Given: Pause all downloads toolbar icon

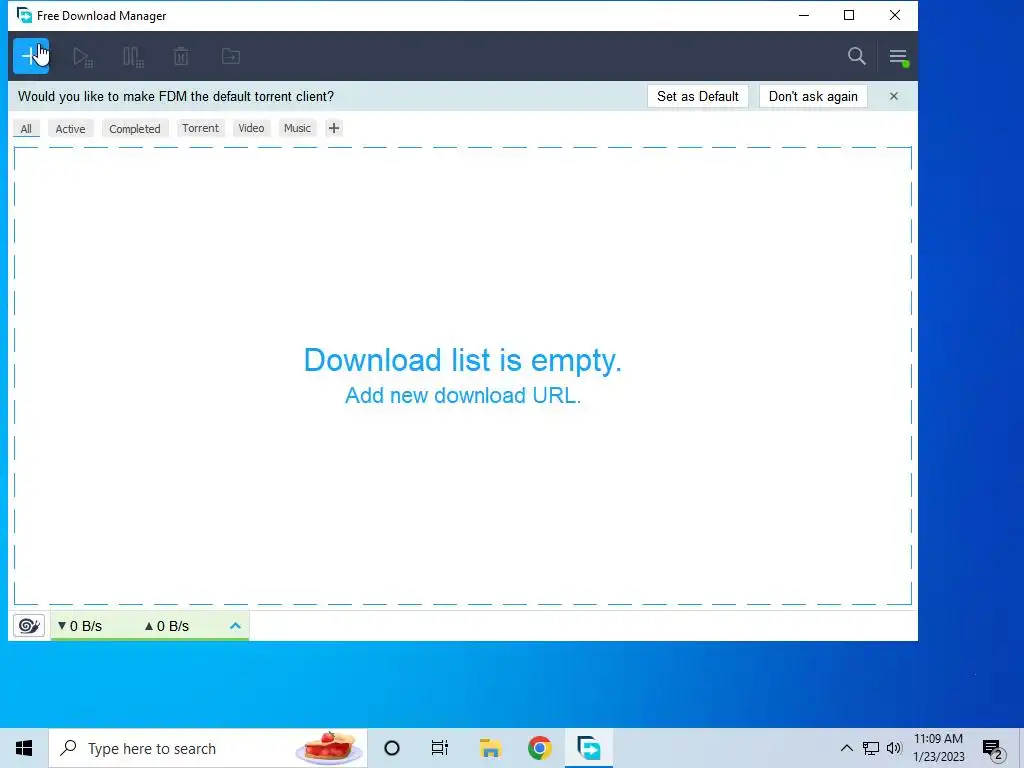Looking at the screenshot, I should click(x=133, y=57).
